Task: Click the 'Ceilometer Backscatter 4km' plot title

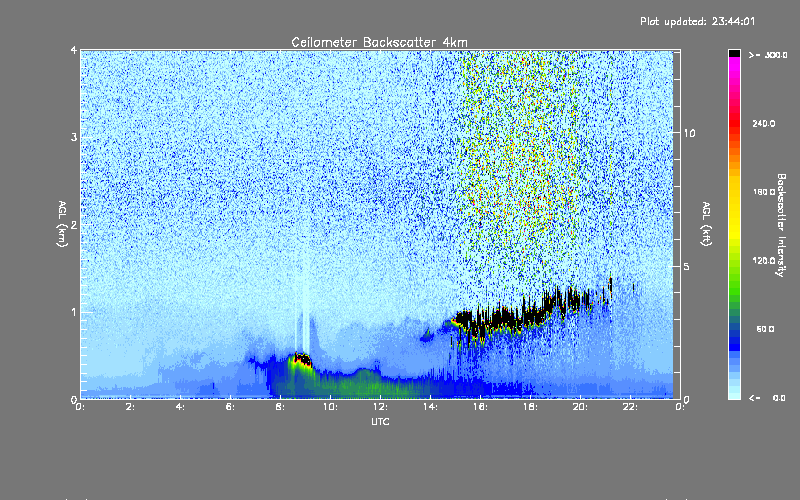Action: 379,42
